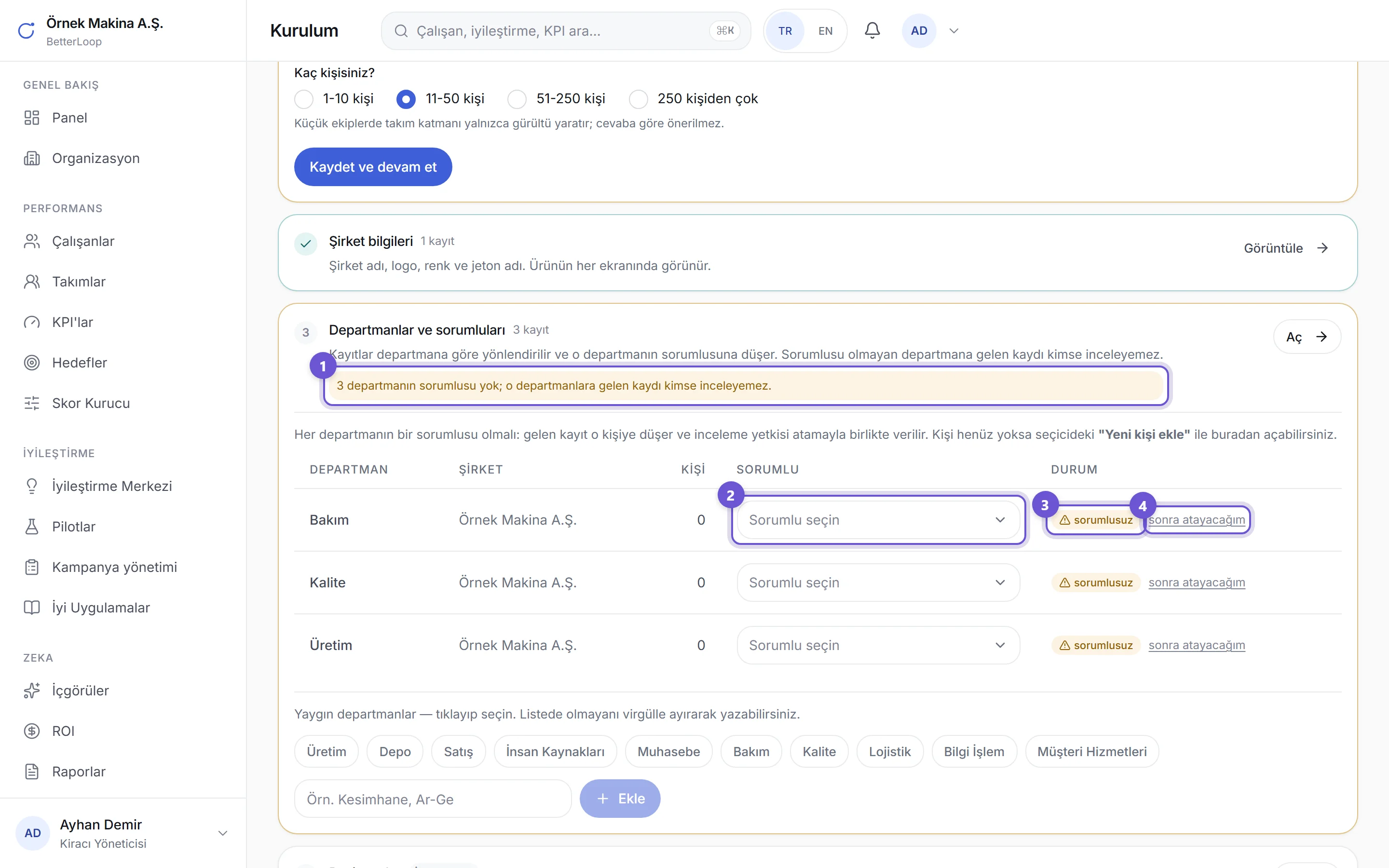The width and height of the screenshot is (1389, 868).
Task: Toggle the Depo department chip
Action: click(x=395, y=751)
